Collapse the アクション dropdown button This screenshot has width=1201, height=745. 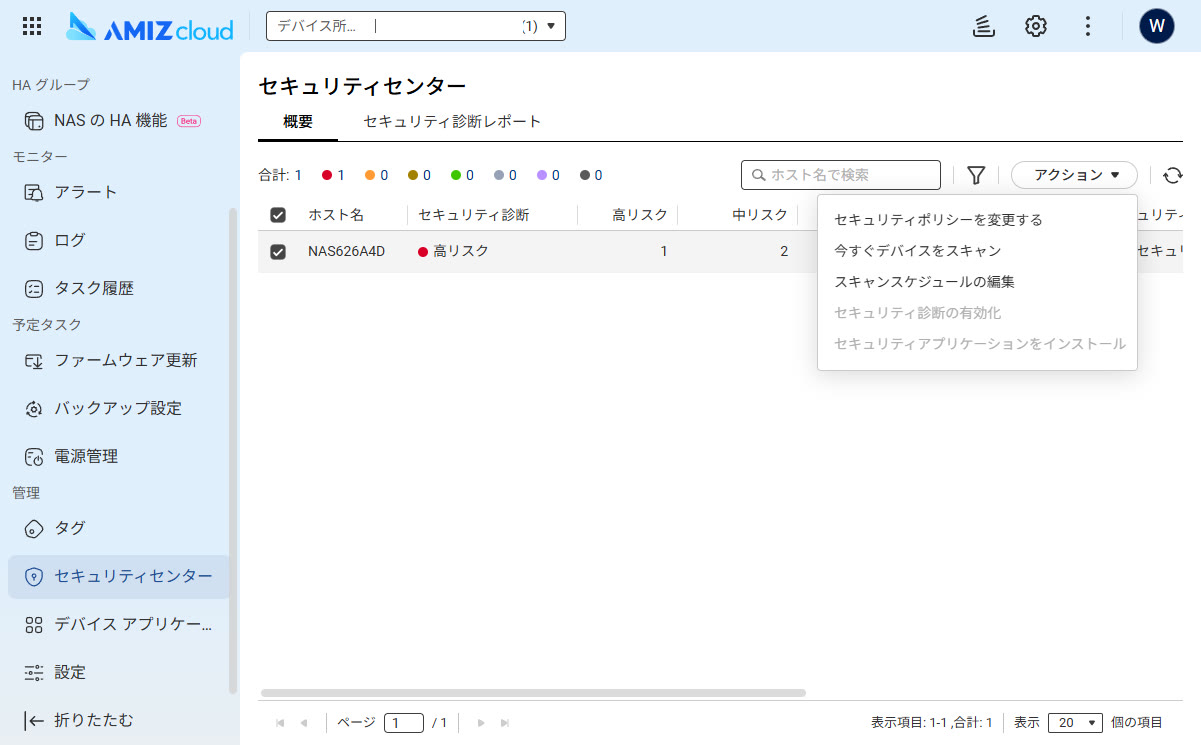(1074, 175)
